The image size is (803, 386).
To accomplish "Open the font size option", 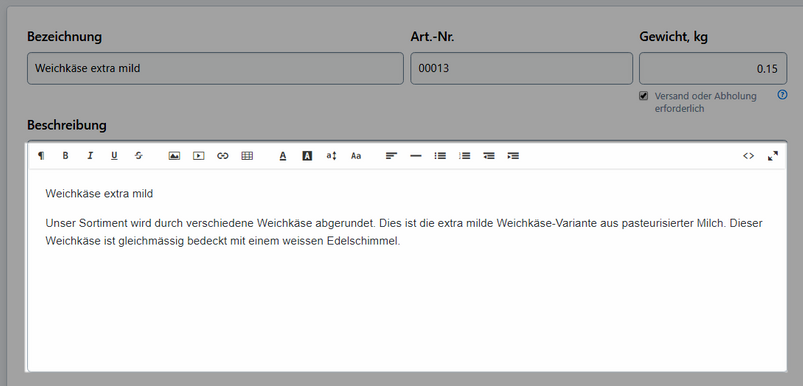I will pyautogui.click(x=331, y=156).
